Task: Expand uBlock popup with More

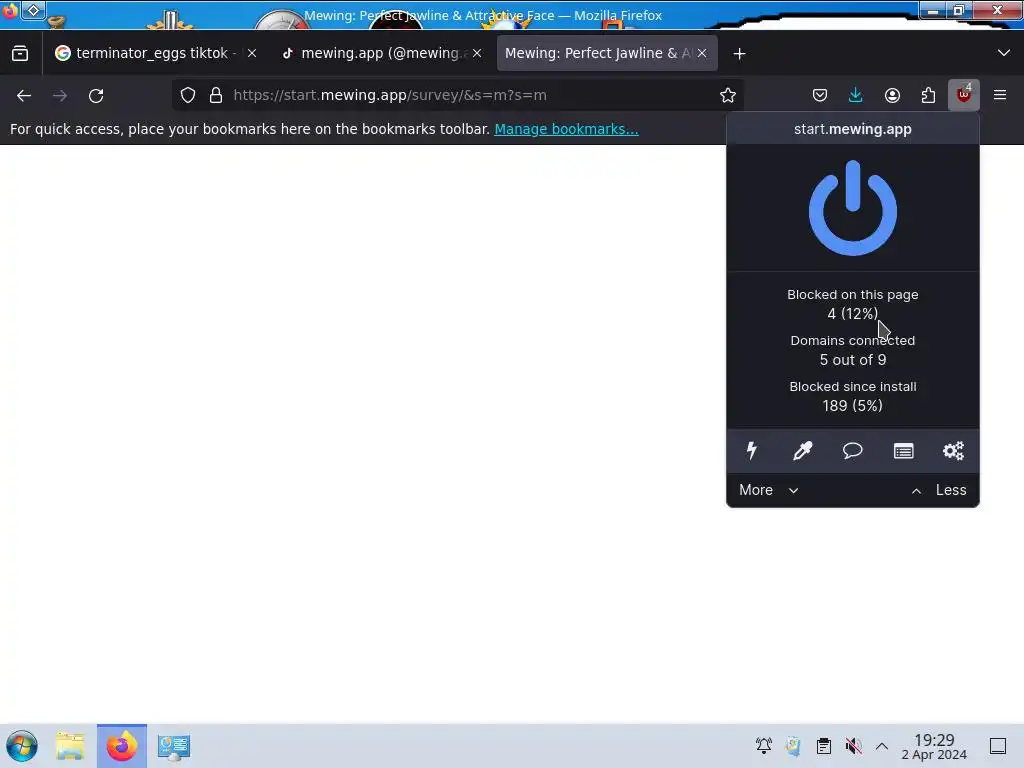Action: (769, 490)
